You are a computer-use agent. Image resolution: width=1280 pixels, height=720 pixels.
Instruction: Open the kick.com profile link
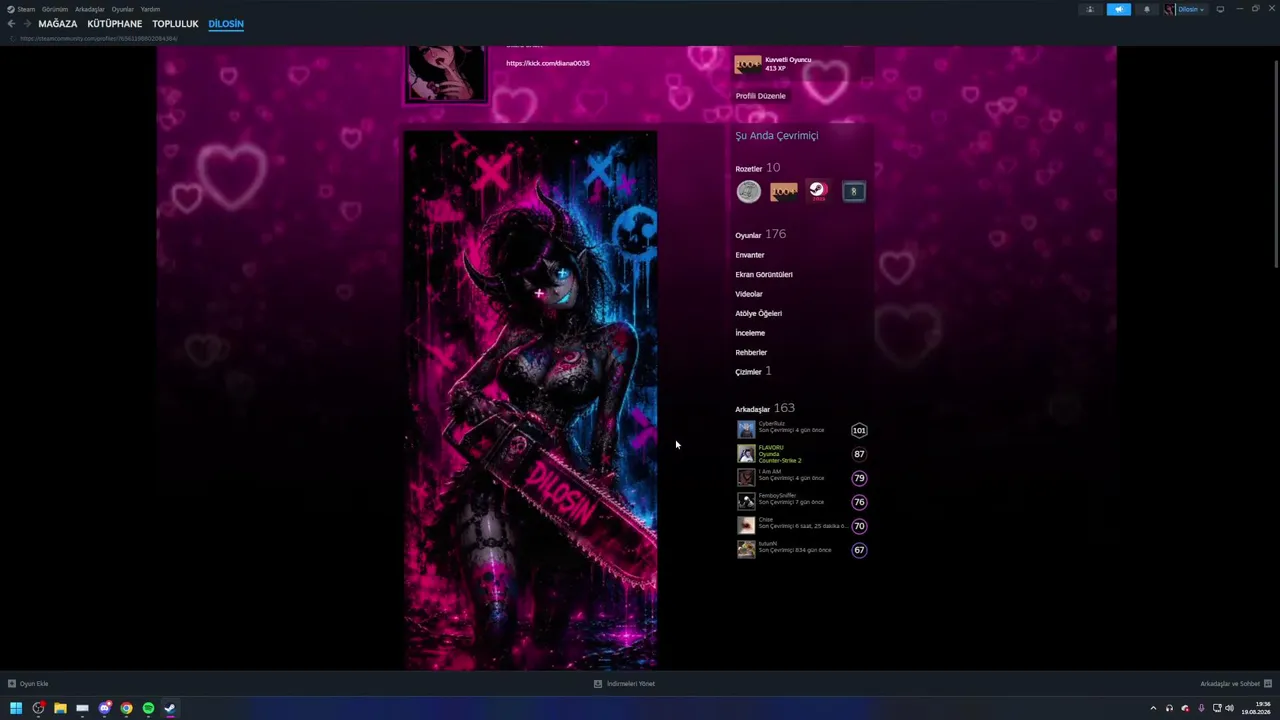(x=548, y=63)
